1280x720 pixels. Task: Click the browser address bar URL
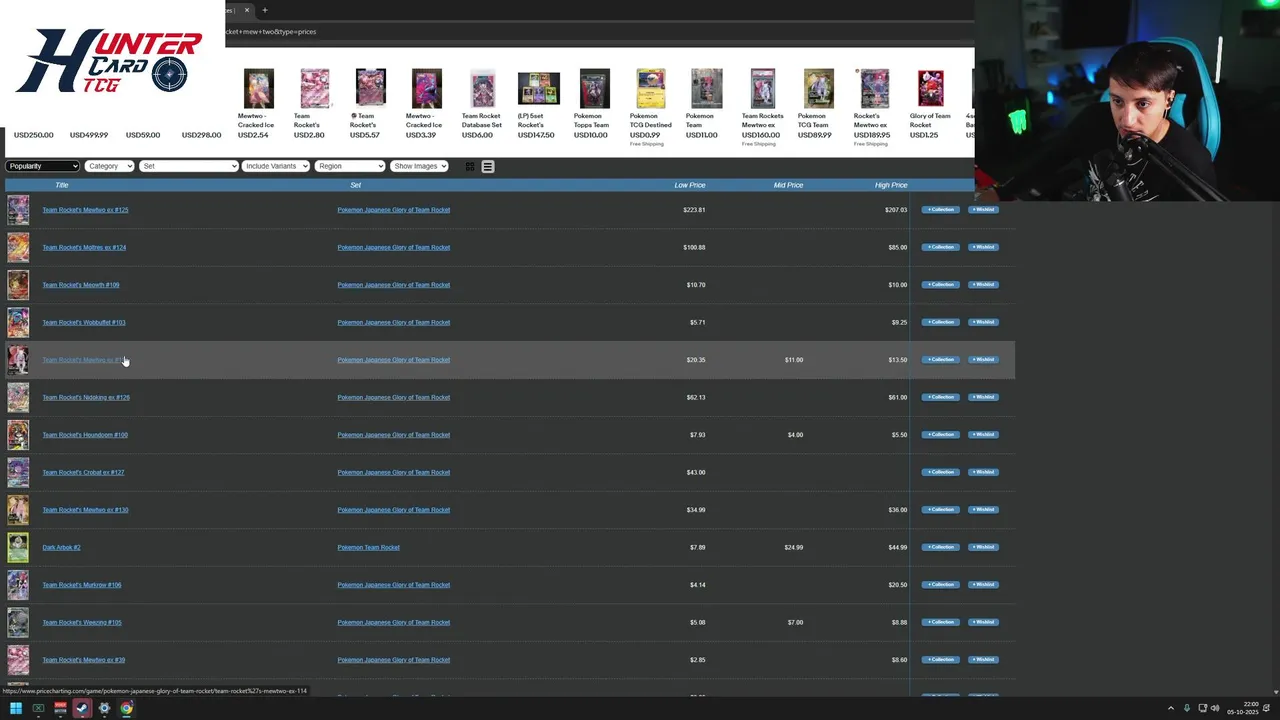click(x=271, y=31)
